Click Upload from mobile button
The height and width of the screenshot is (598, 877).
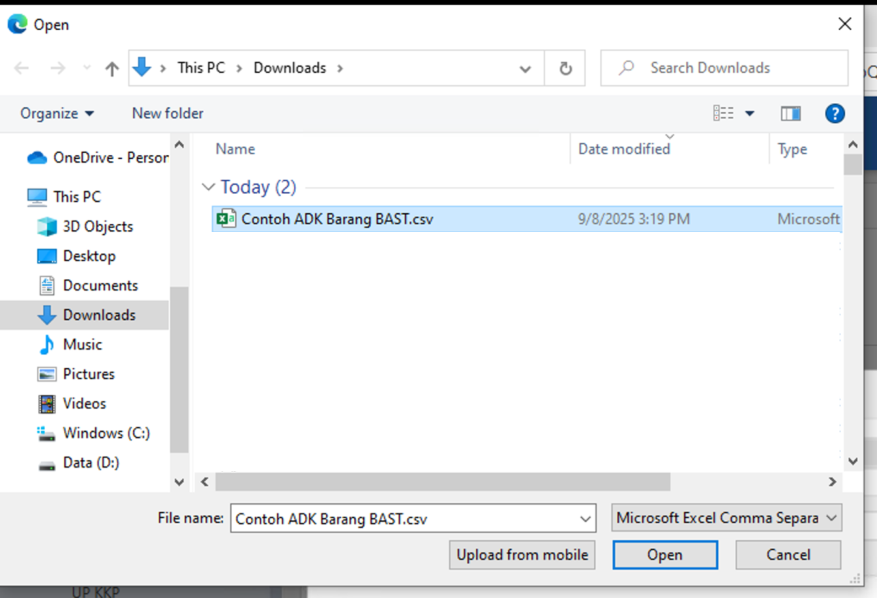coord(522,555)
